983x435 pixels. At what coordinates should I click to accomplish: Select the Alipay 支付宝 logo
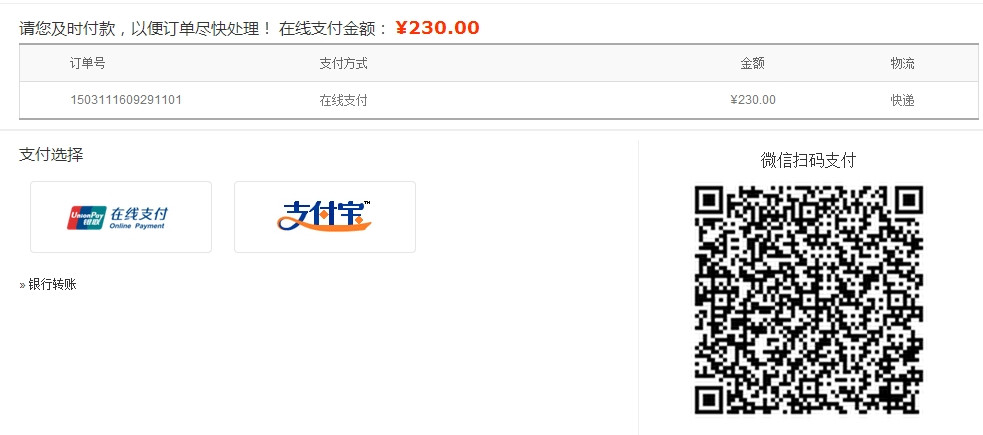click(x=324, y=216)
